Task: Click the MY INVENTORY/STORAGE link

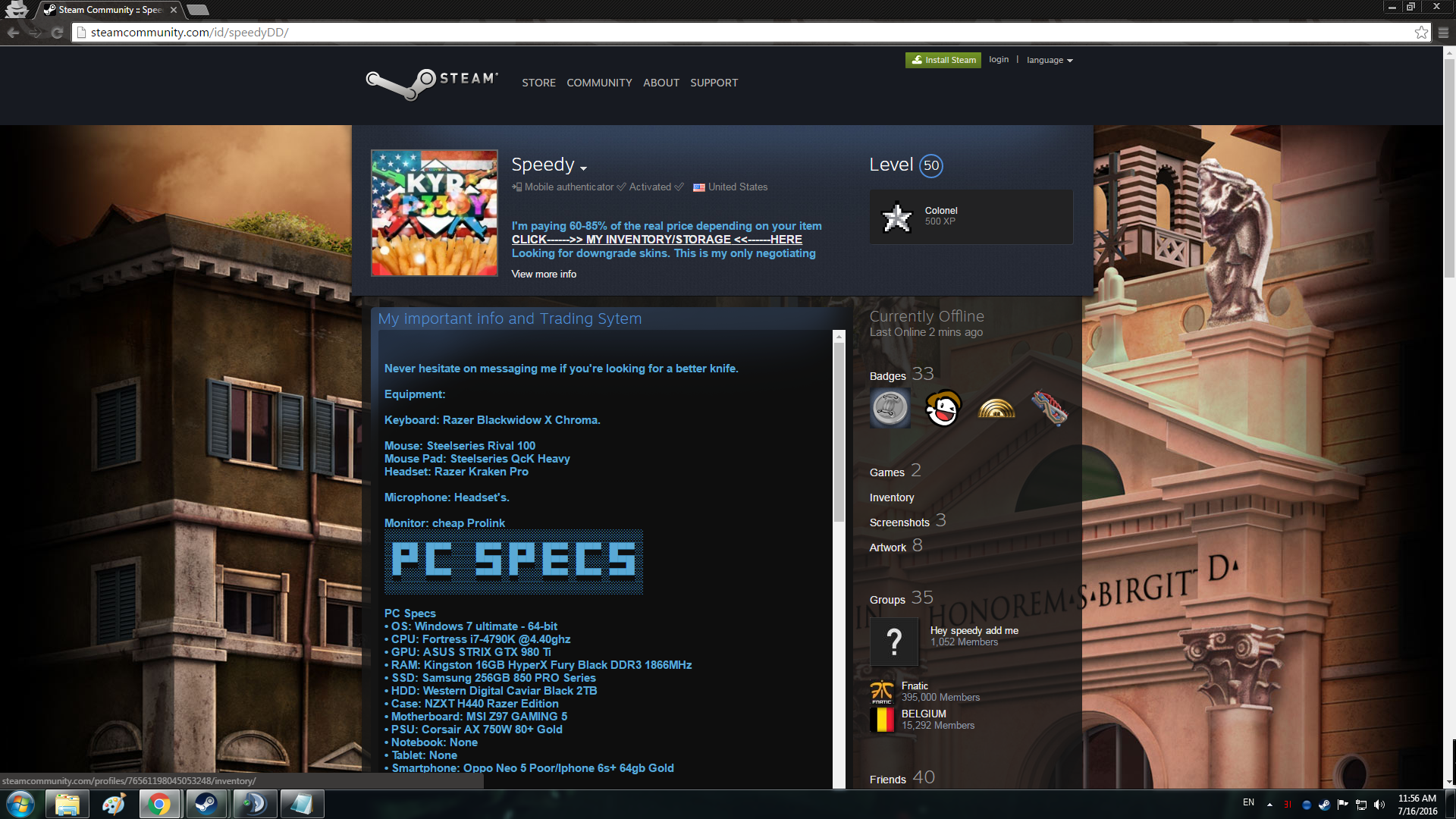Action: 657,240
